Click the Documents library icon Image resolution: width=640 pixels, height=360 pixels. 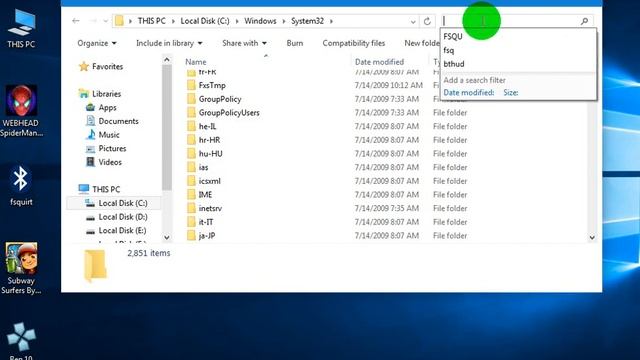pyautogui.click(x=91, y=121)
